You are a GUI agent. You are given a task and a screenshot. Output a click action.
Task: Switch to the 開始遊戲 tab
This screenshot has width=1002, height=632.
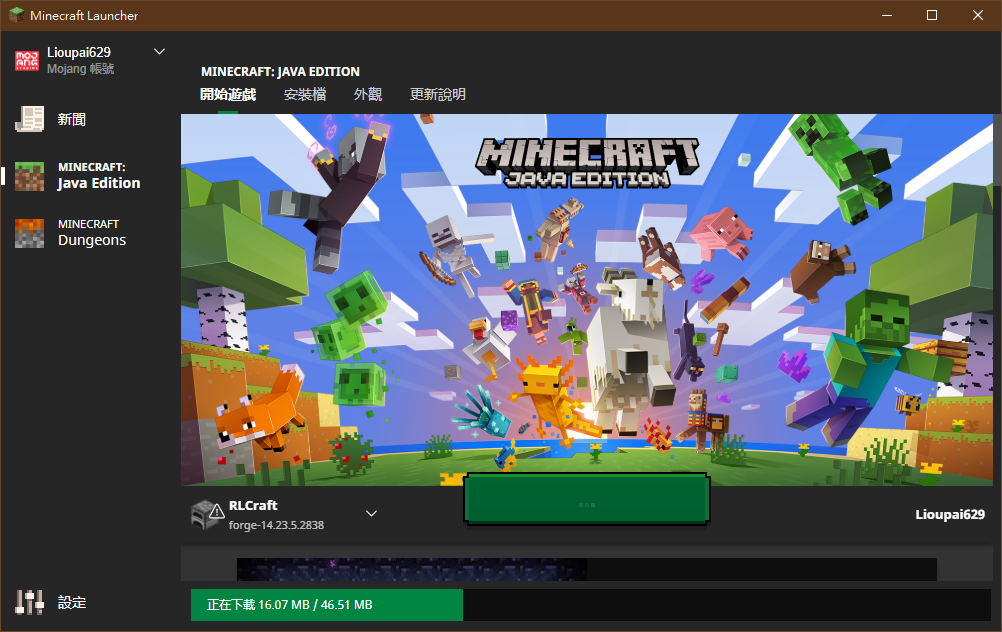228,95
